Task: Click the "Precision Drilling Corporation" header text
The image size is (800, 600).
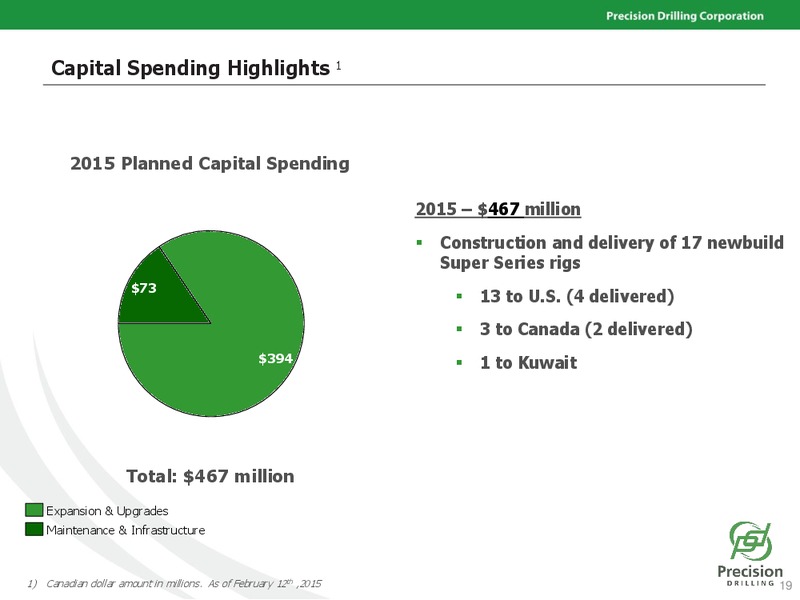Action: tap(685, 16)
